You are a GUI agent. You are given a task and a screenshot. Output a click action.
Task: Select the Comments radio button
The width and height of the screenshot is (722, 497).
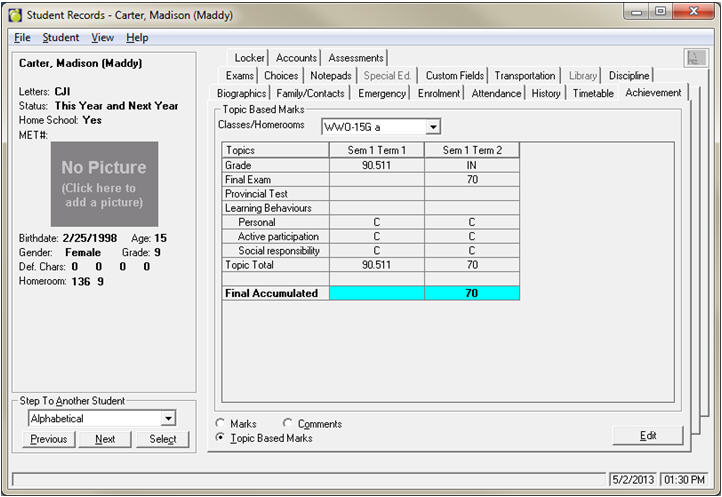[x=288, y=424]
